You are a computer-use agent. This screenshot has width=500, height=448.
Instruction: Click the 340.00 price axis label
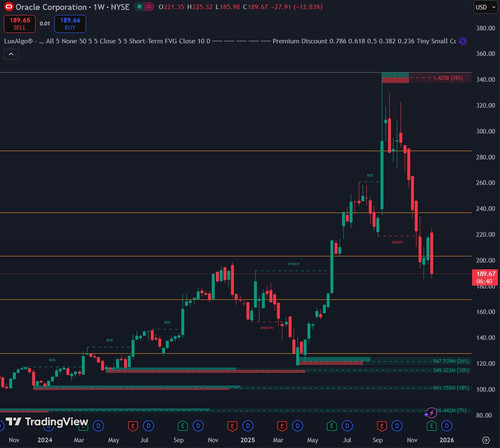(485, 79)
